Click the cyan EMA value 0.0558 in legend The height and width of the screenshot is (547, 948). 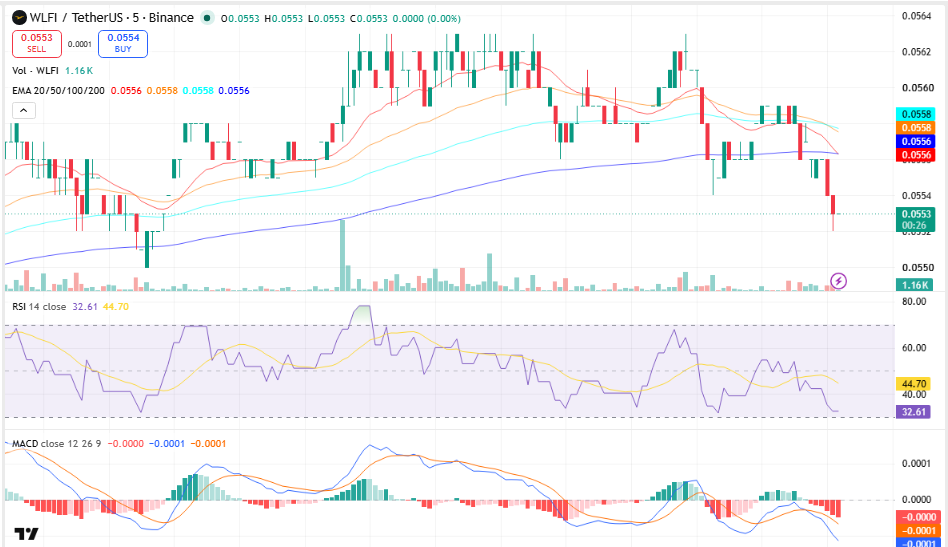pyautogui.click(x=198, y=91)
